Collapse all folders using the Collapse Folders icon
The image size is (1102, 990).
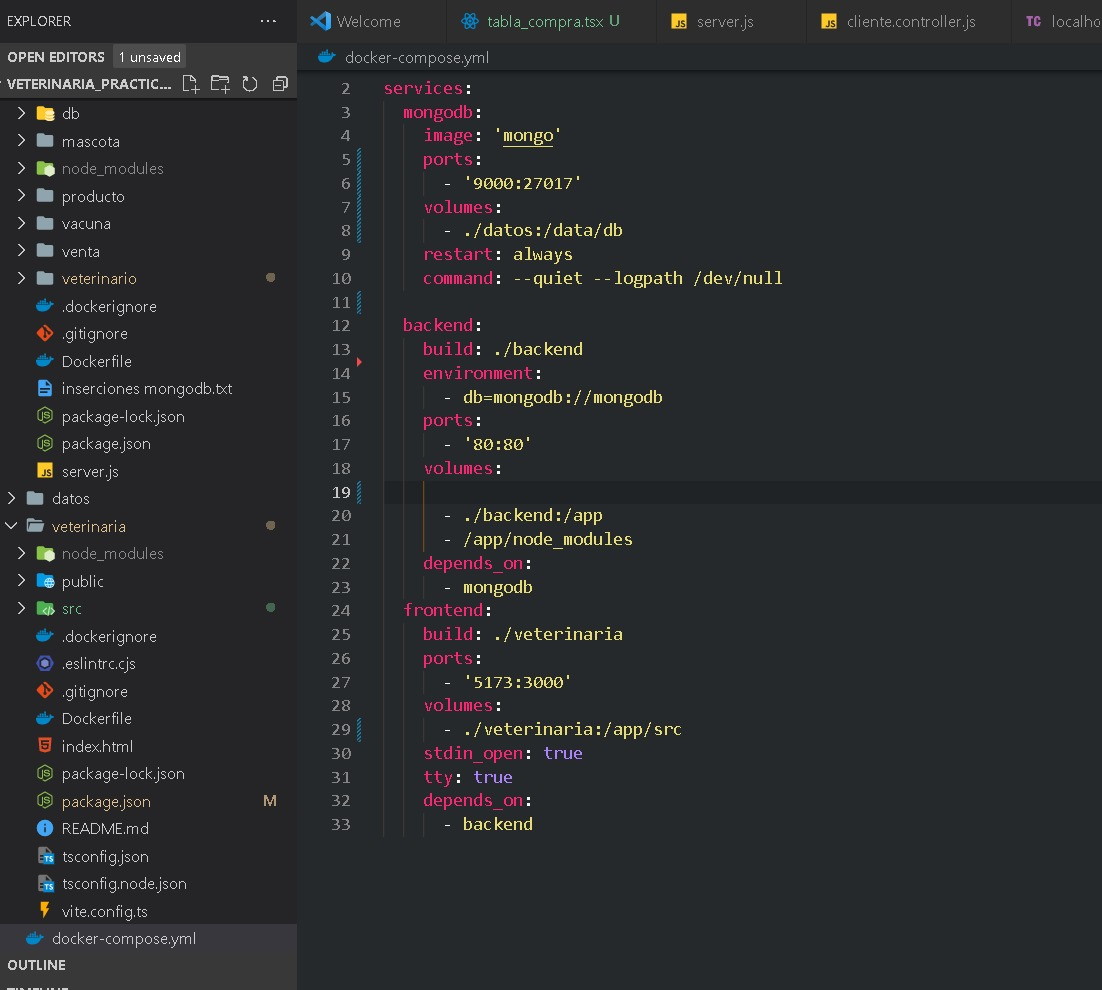(280, 84)
